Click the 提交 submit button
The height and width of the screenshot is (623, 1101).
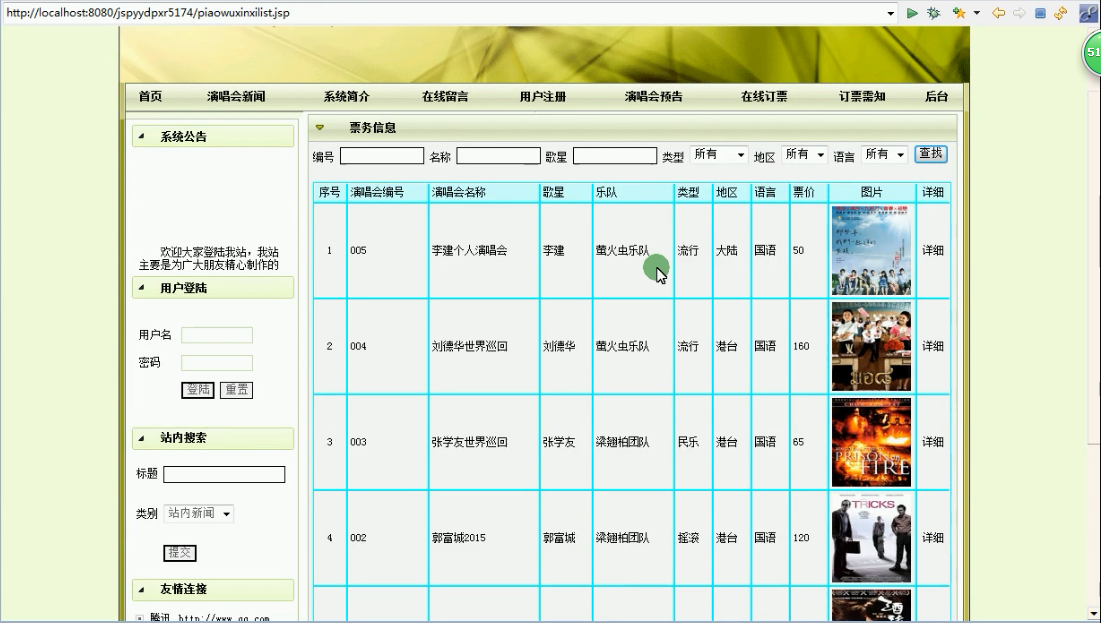pyautogui.click(x=180, y=553)
